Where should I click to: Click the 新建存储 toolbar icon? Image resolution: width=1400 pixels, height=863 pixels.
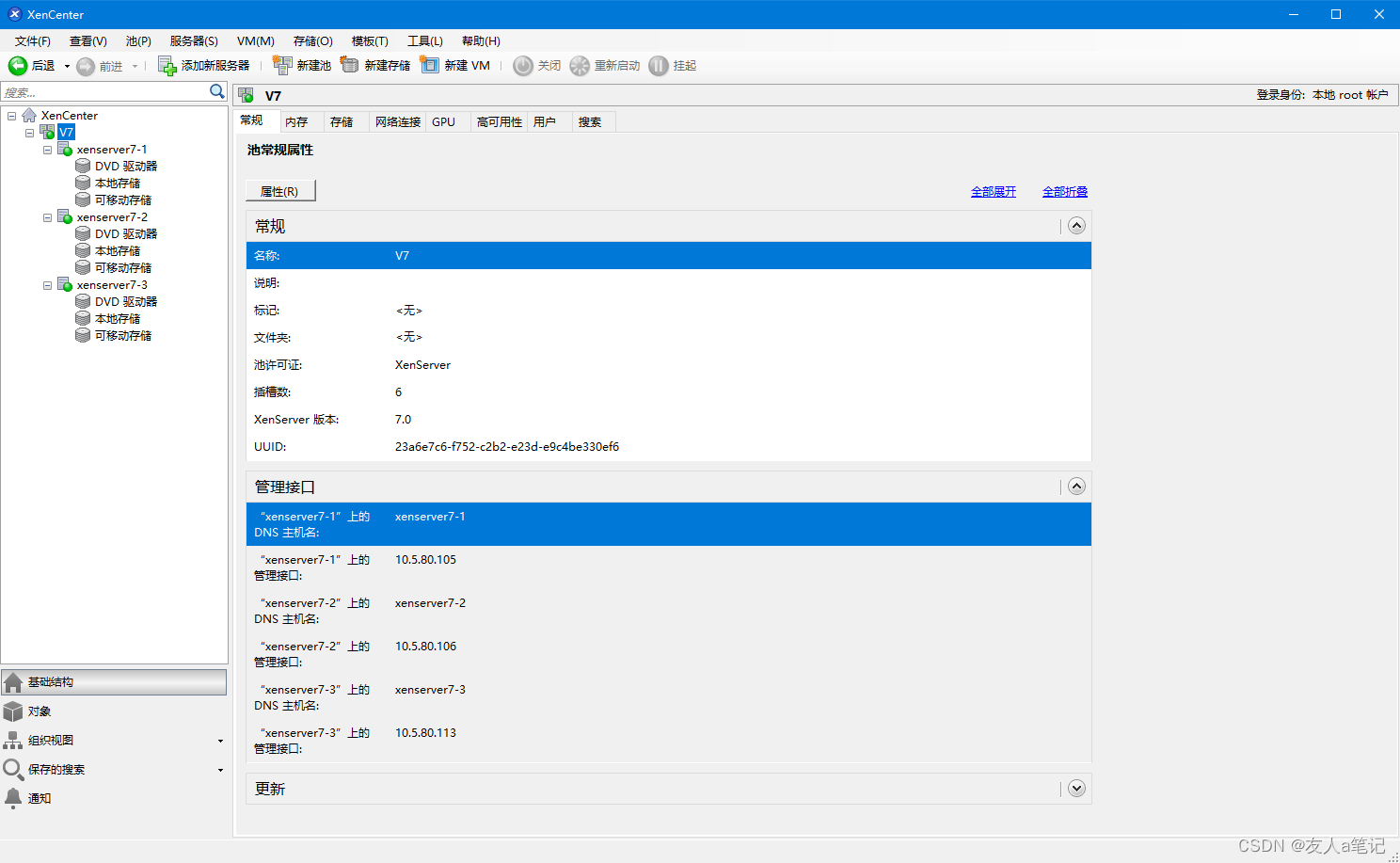[350, 65]
